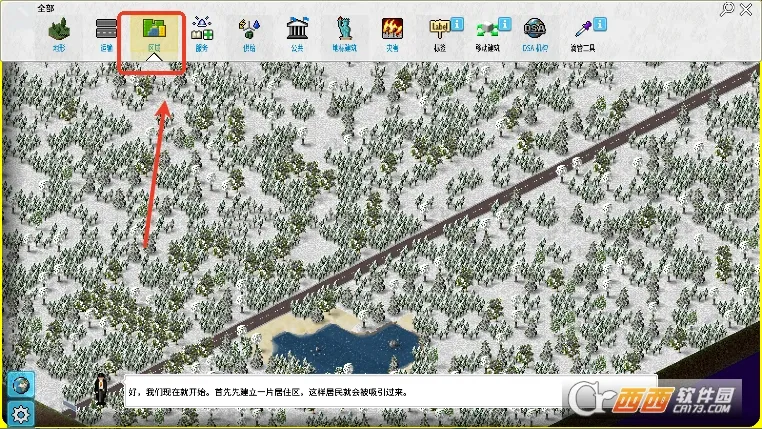762x429 pixels.
Task: Select the Move building (移动建筑) tool
Action: (x=487, y=34)
